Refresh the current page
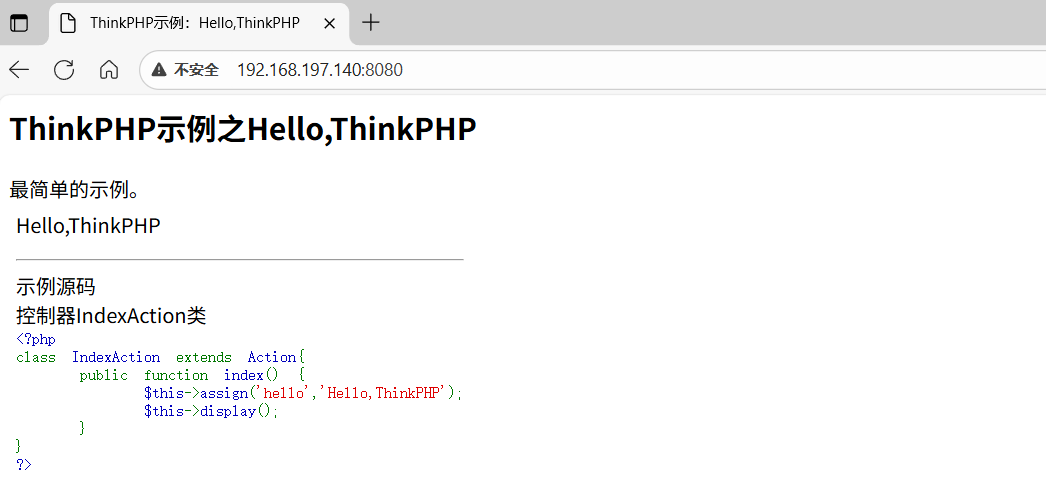1046x494 pixels. [x=64, y=69]
